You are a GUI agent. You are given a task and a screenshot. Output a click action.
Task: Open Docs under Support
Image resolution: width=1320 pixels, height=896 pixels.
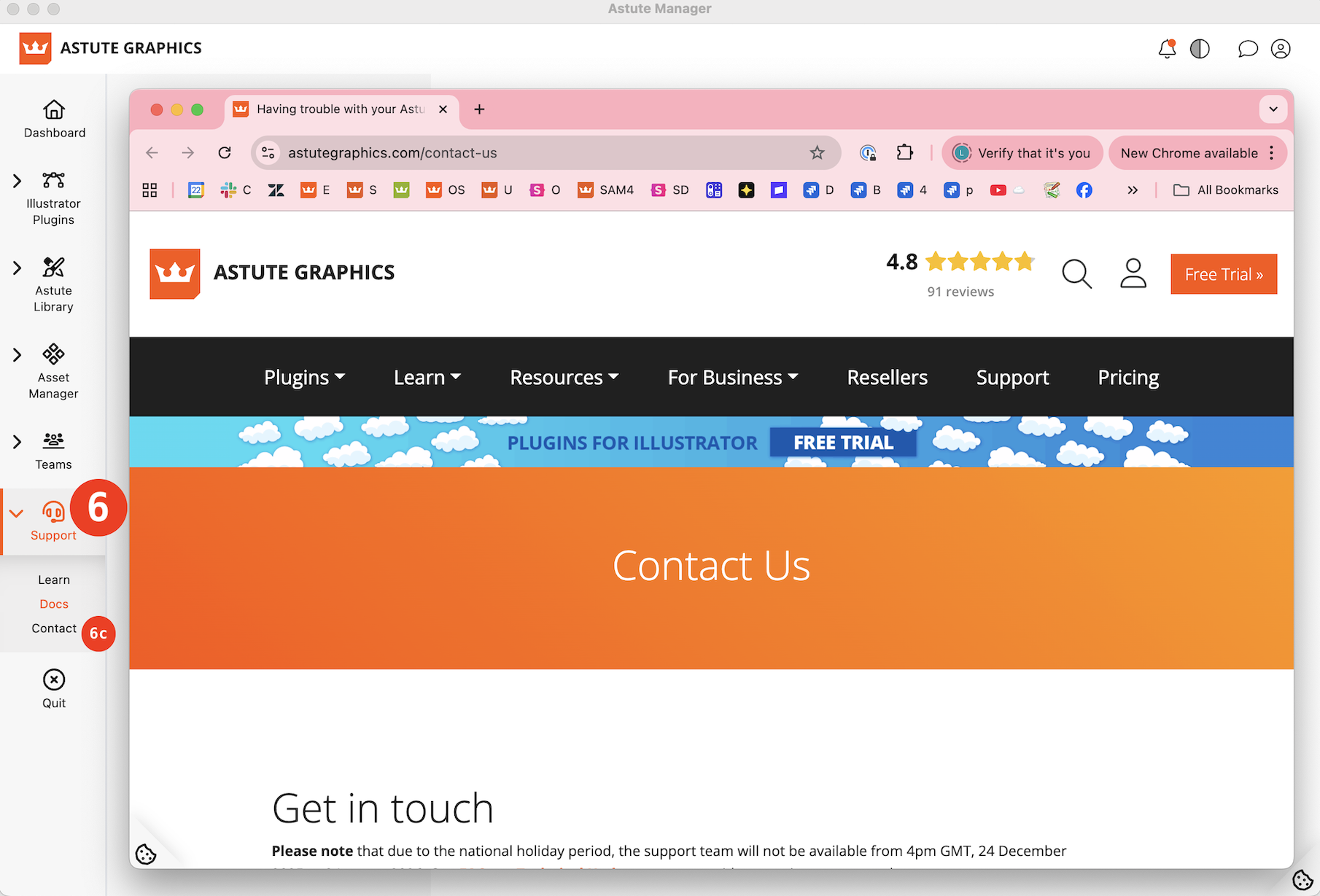coord(54,604)
